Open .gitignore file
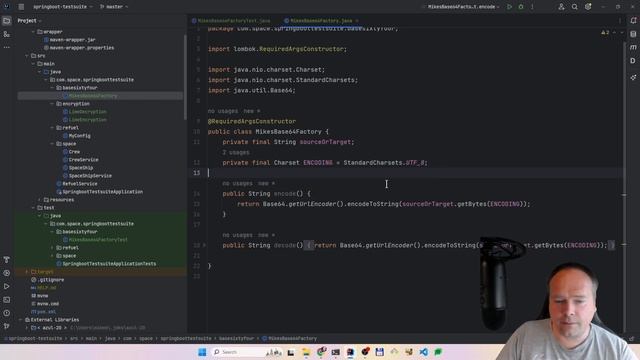 tap(51, 280)
